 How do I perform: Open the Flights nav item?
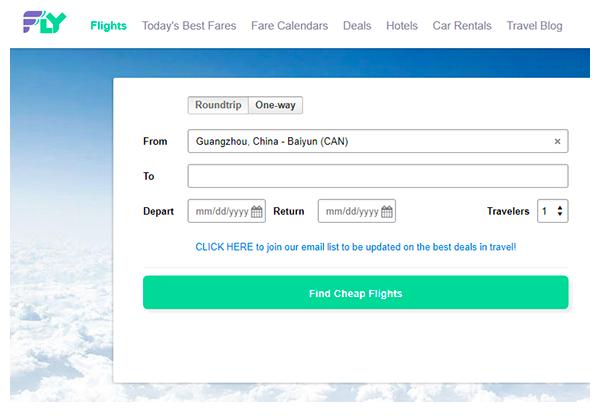tap(108, 26)
